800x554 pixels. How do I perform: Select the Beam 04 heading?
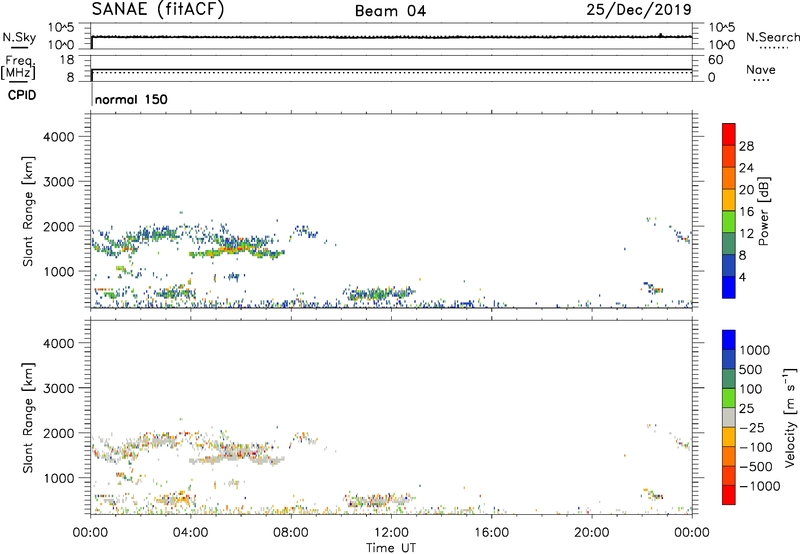pos(390,11)
